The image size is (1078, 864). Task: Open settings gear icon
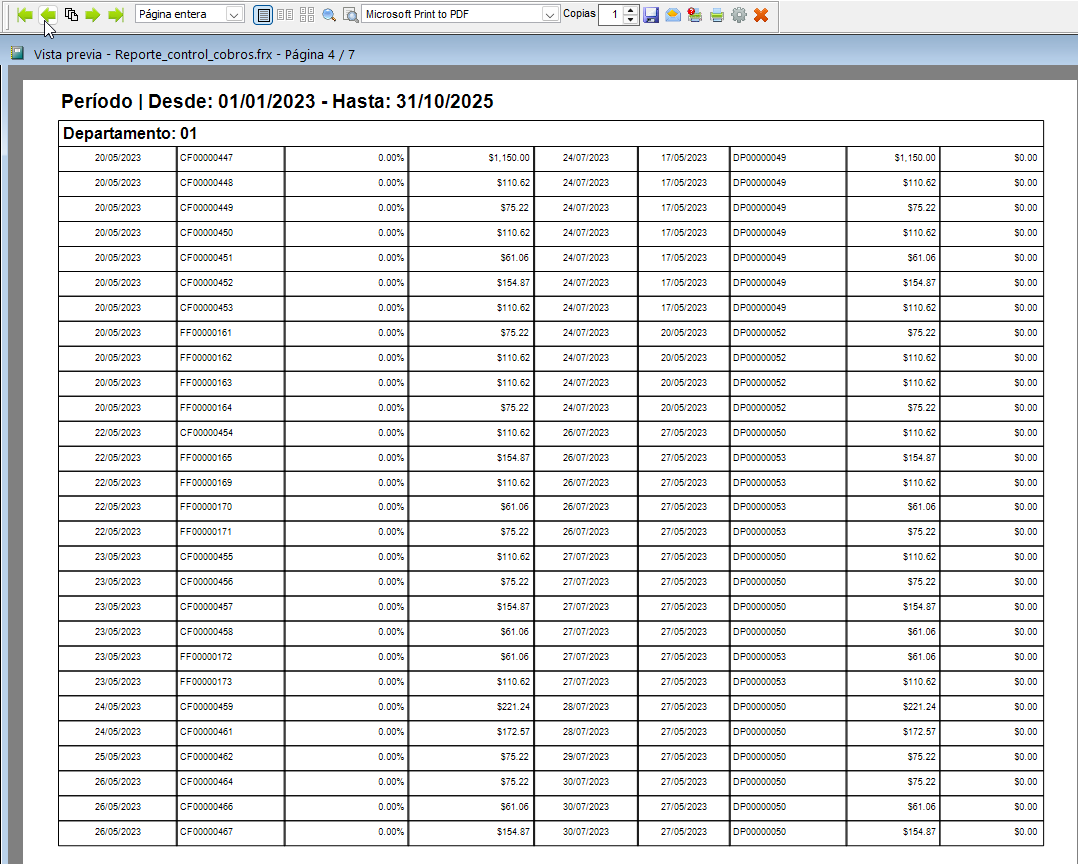point(739,14)
